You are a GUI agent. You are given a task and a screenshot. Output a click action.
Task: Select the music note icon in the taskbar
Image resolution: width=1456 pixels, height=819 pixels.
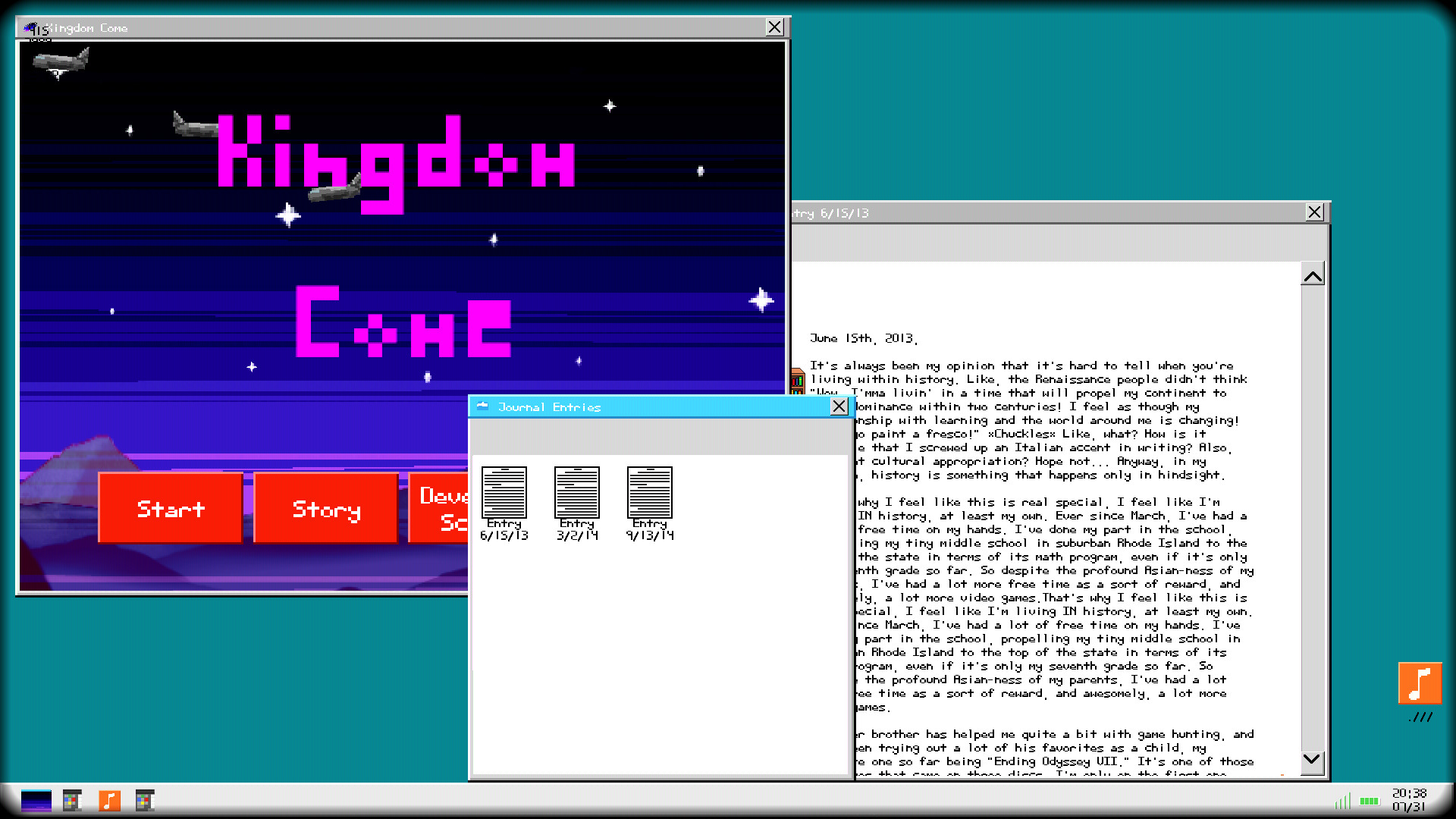pyautogui.click(x=109, y=802)
